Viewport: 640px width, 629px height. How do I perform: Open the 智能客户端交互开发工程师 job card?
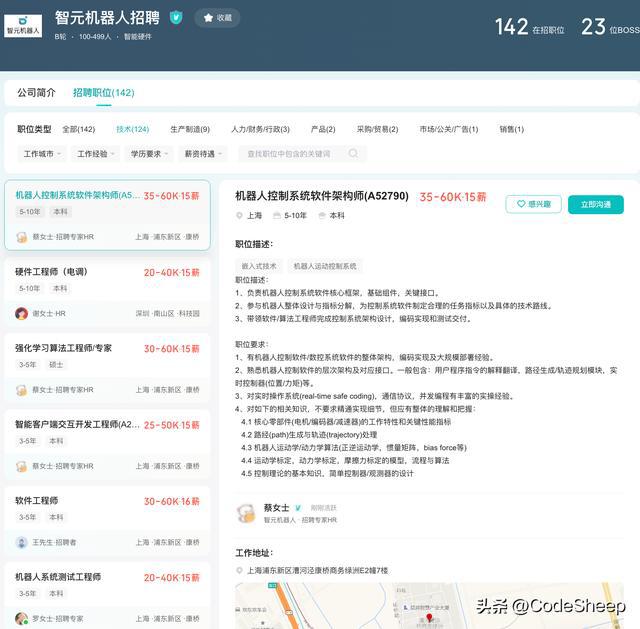(x=107, y=444)
